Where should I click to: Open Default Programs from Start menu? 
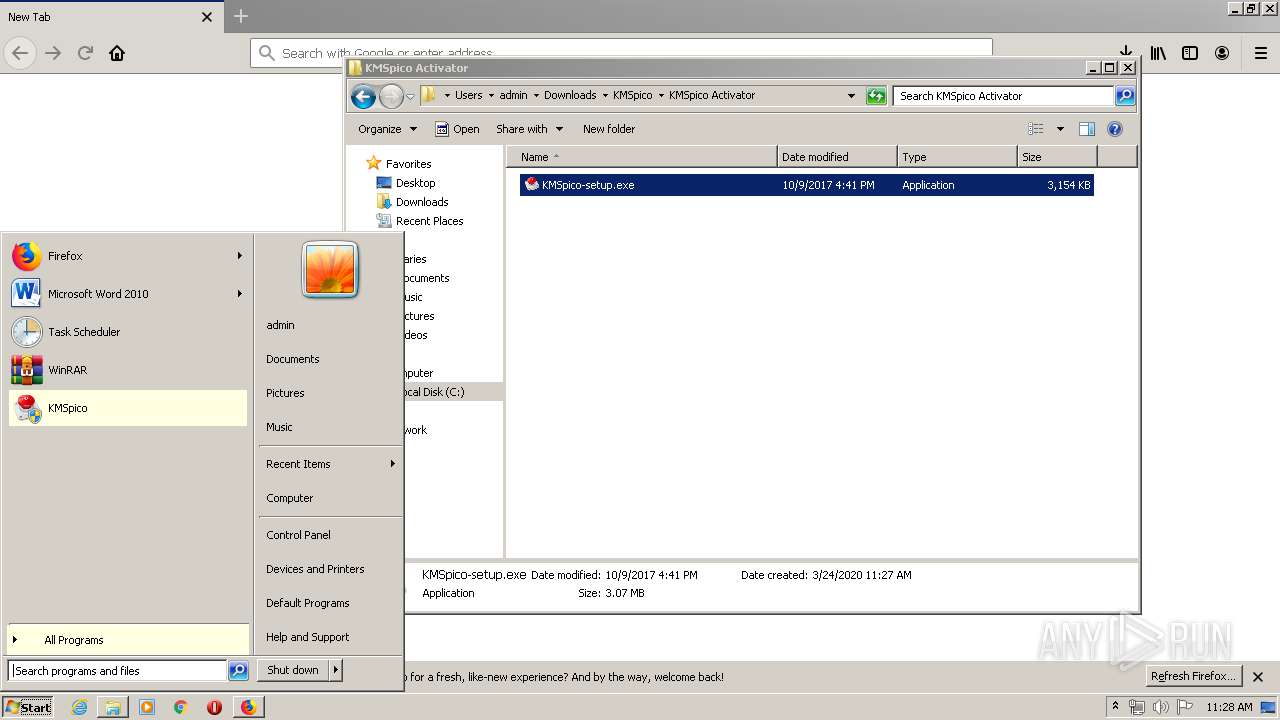pyautogui.click(x=308, y=603)
